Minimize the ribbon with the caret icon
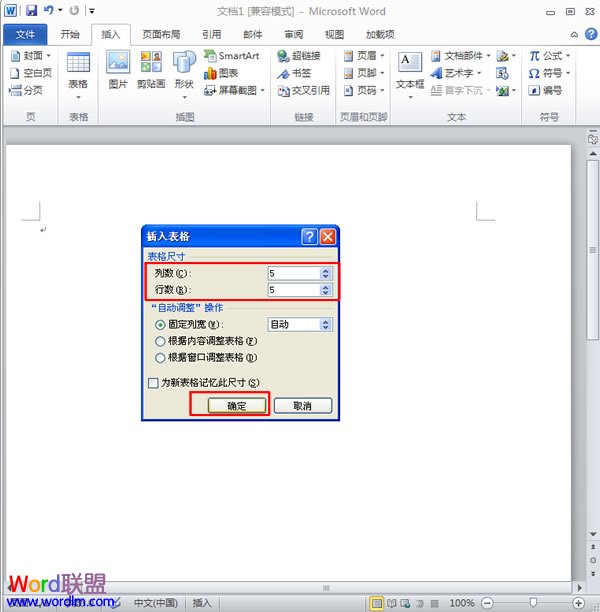 (574, 34)
